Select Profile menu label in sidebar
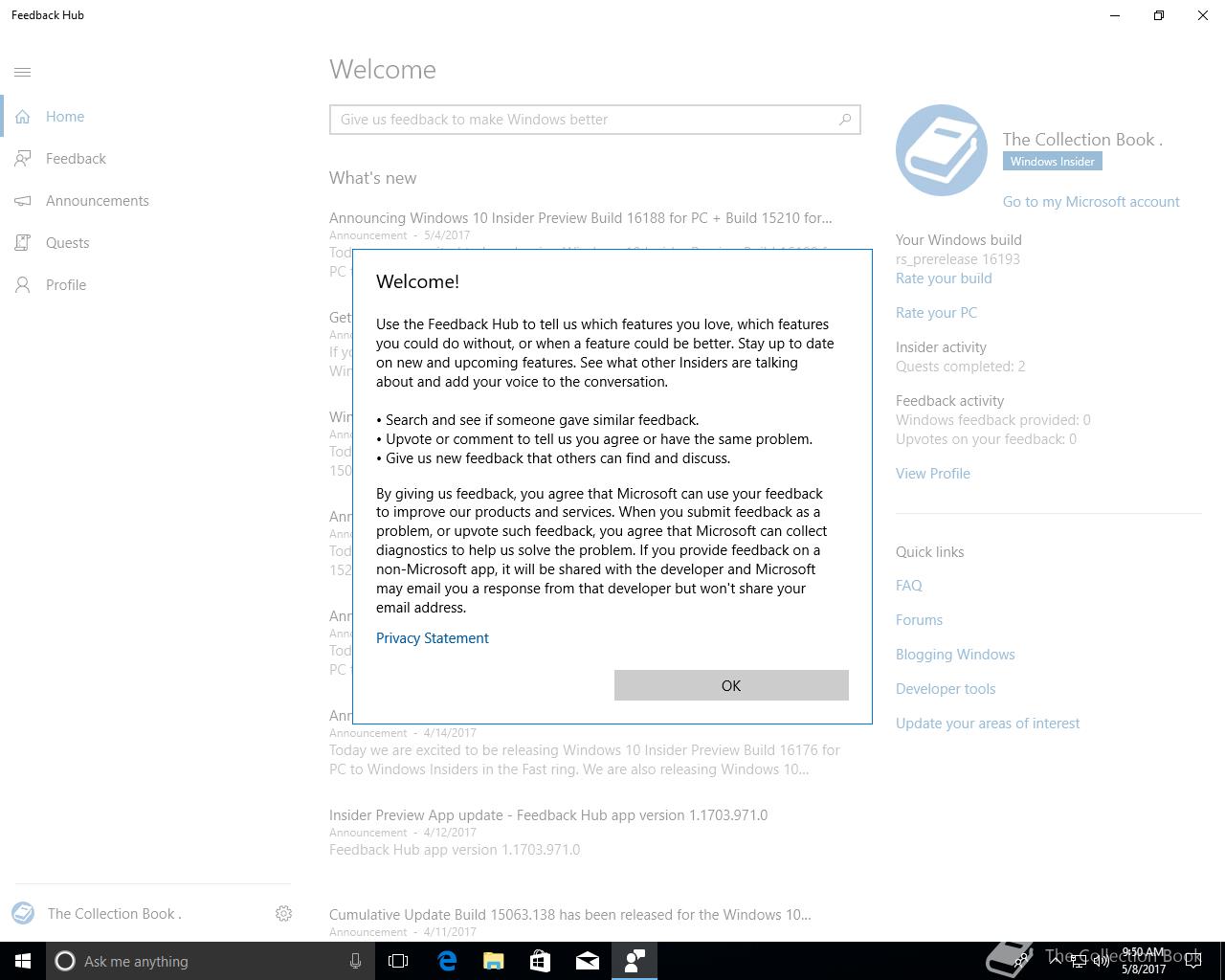Screen dimensions: 1225x980 click(x=66, y=285)
